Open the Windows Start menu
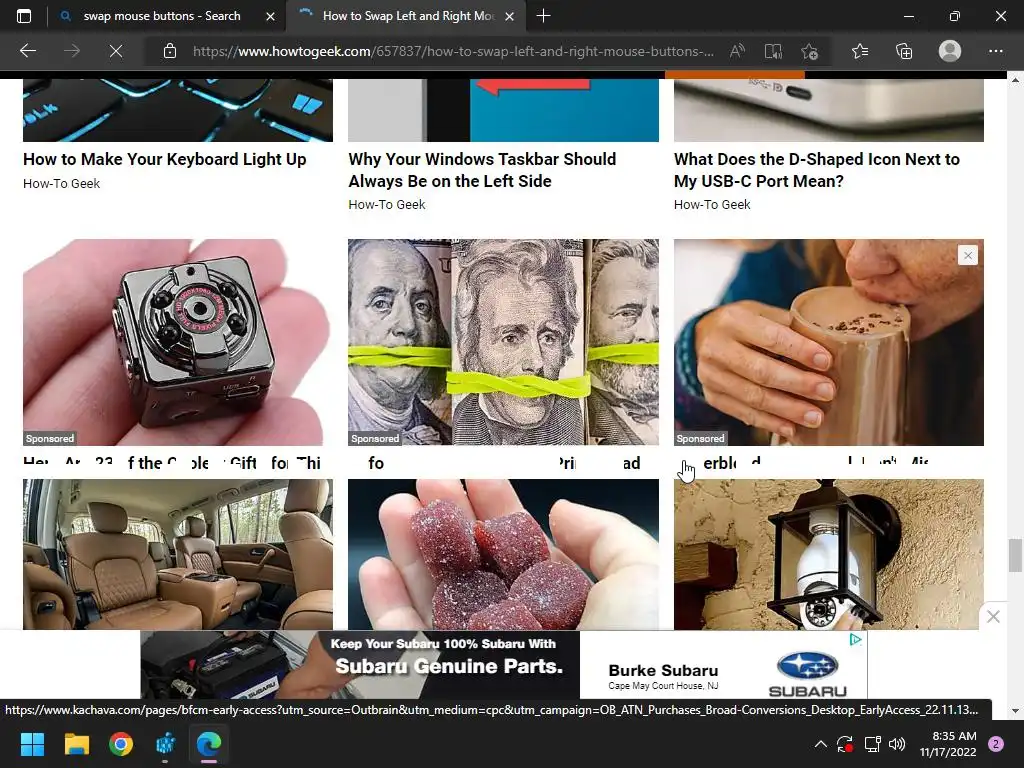This screenshot has width=1024, height=768. 32,744
